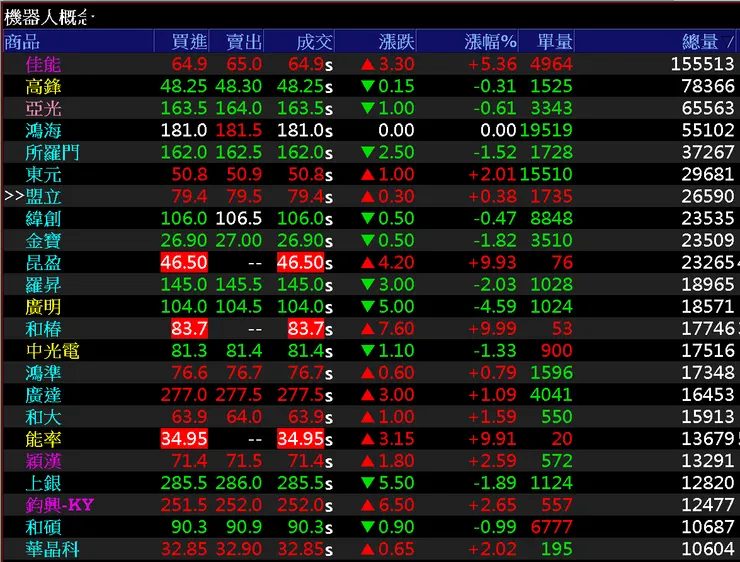The width and height of the screenshot is (740, 562).
Task: Click the highlighted 46.50 bid price of 昆盈
Action: coord(184,262)
